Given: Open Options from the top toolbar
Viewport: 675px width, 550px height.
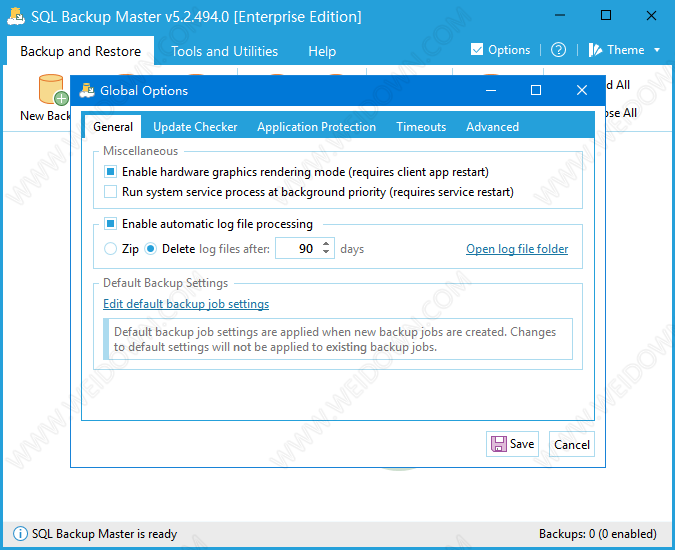Looking at the screenshot, I should 500,50.
